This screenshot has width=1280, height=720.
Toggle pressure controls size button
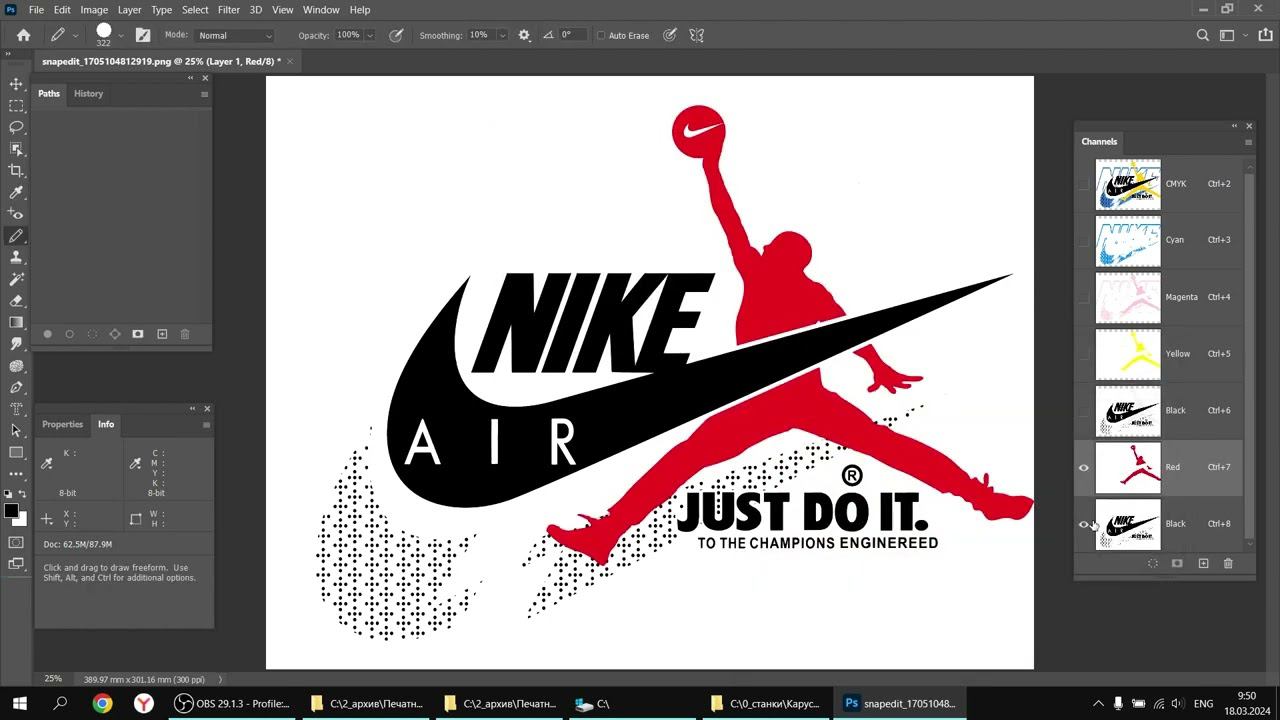[669, 35]
